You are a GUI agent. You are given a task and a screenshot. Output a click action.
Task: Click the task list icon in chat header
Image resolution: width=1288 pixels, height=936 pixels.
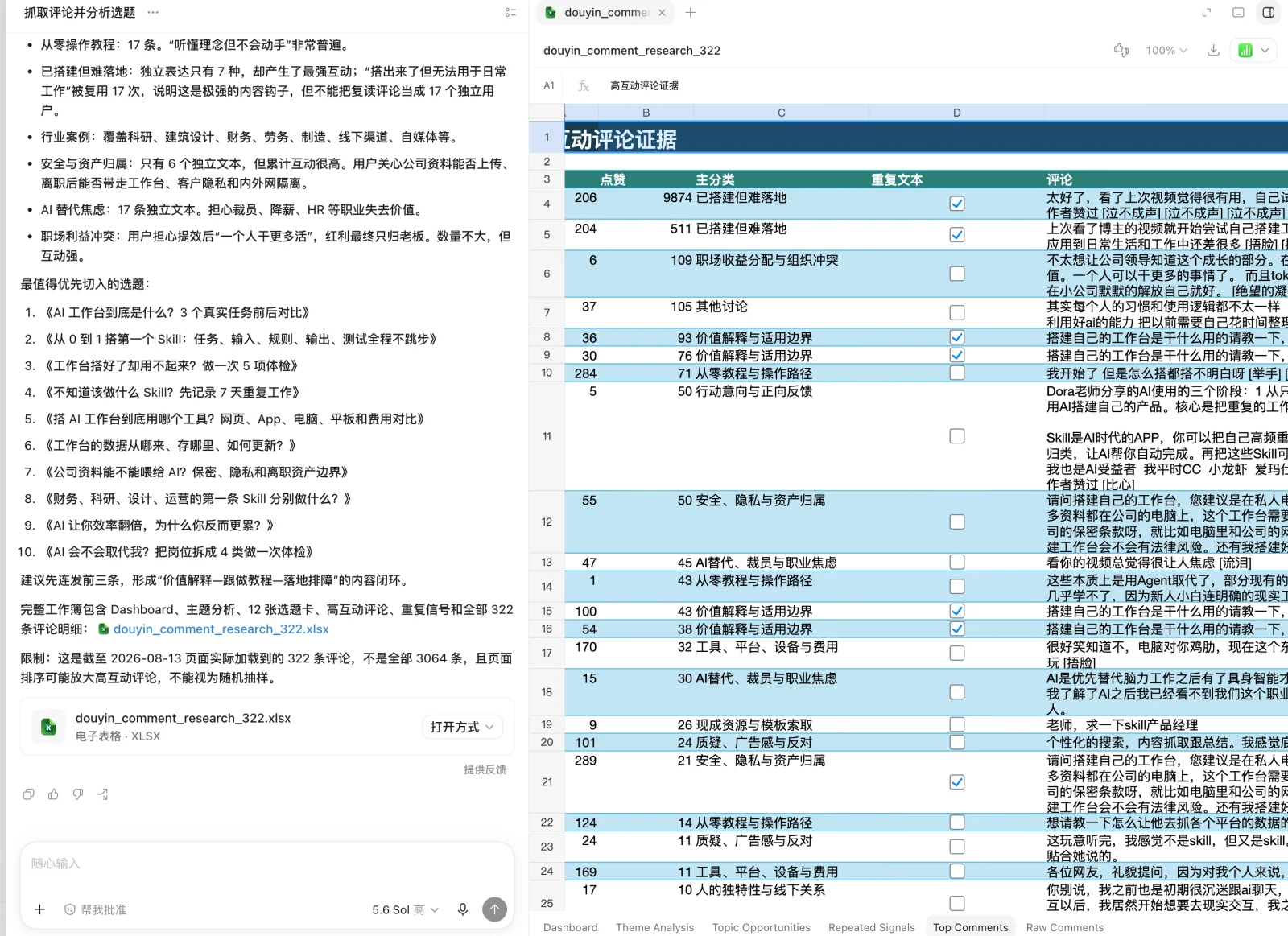(x=510, y=13)
